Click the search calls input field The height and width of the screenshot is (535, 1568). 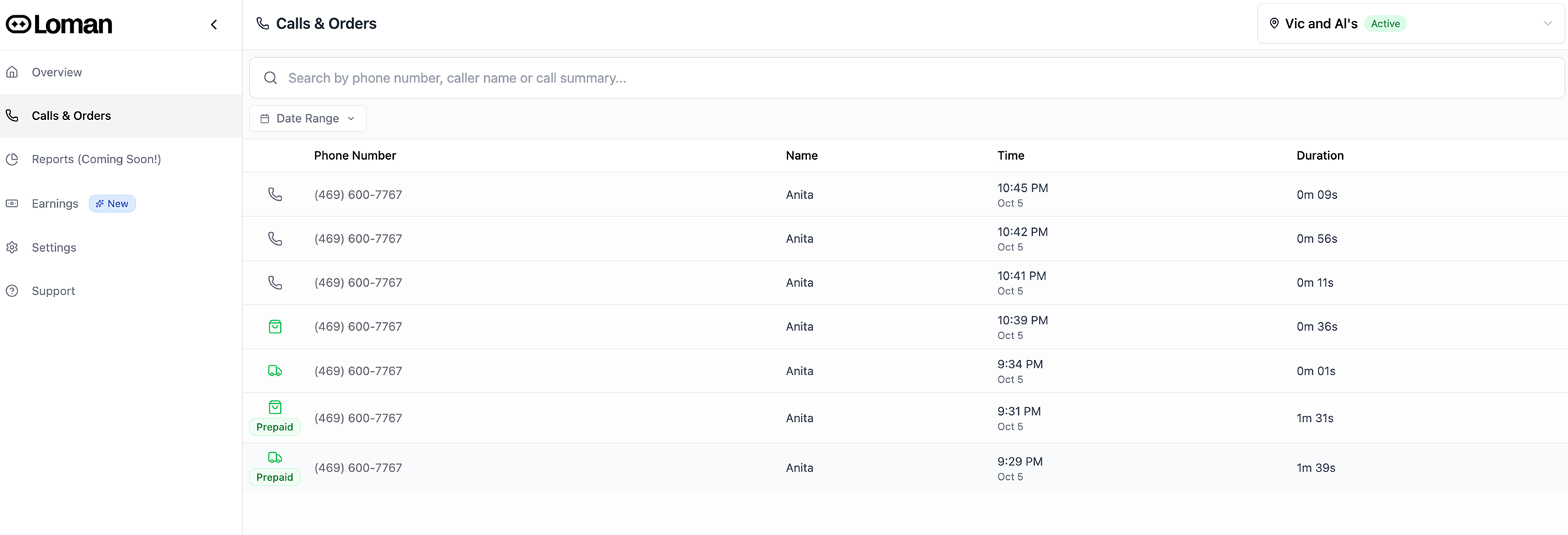click(906, 78)
